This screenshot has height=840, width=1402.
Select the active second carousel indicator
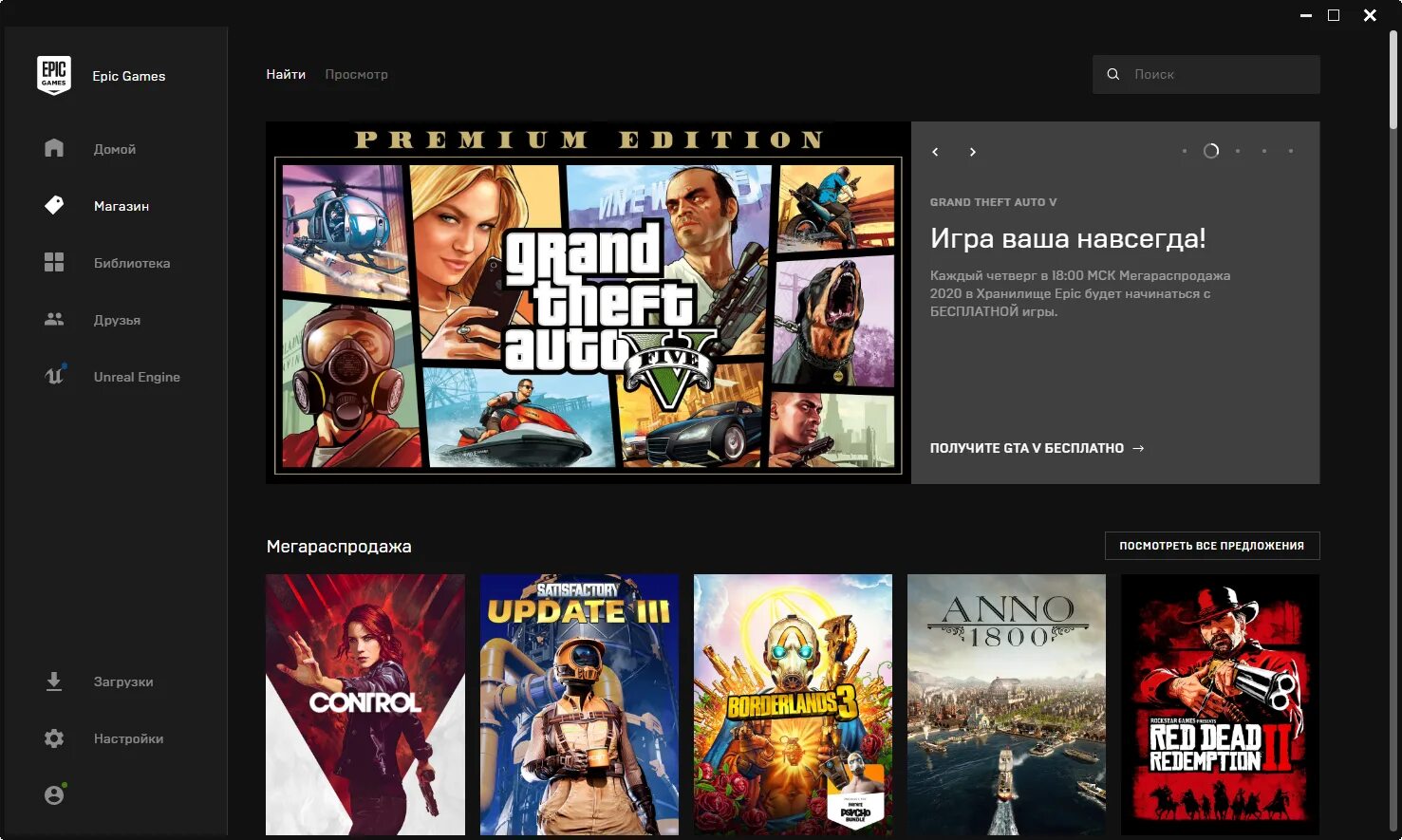tap(1210, 151)
